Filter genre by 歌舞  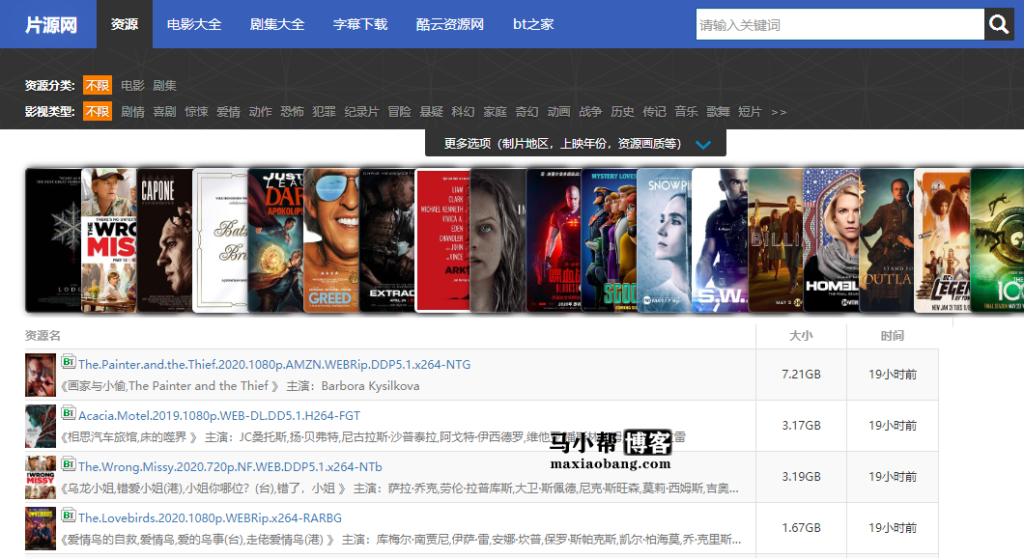(x=718, y=112)
